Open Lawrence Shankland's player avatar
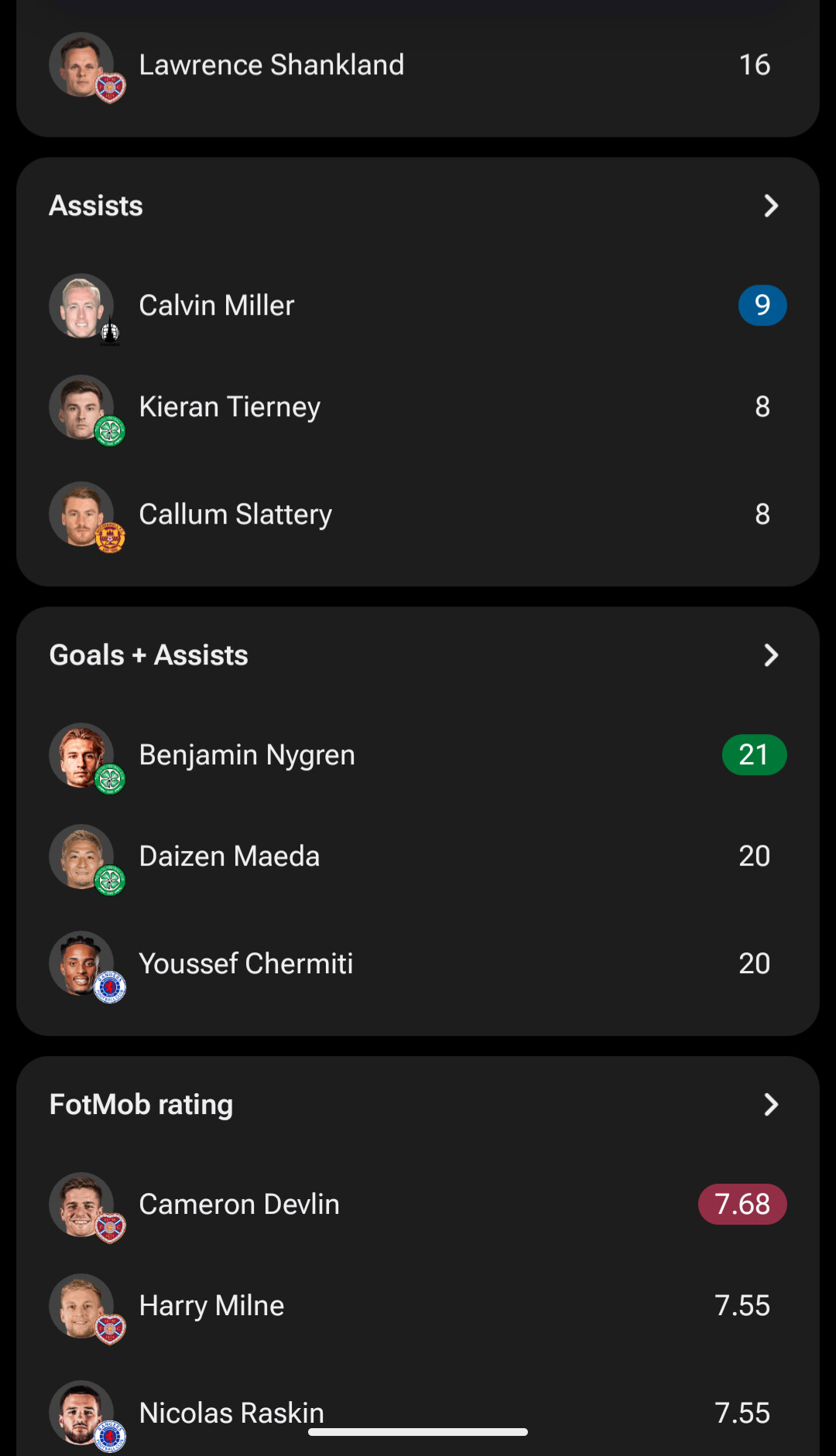The image size is (836, 1456). [81, 65]
